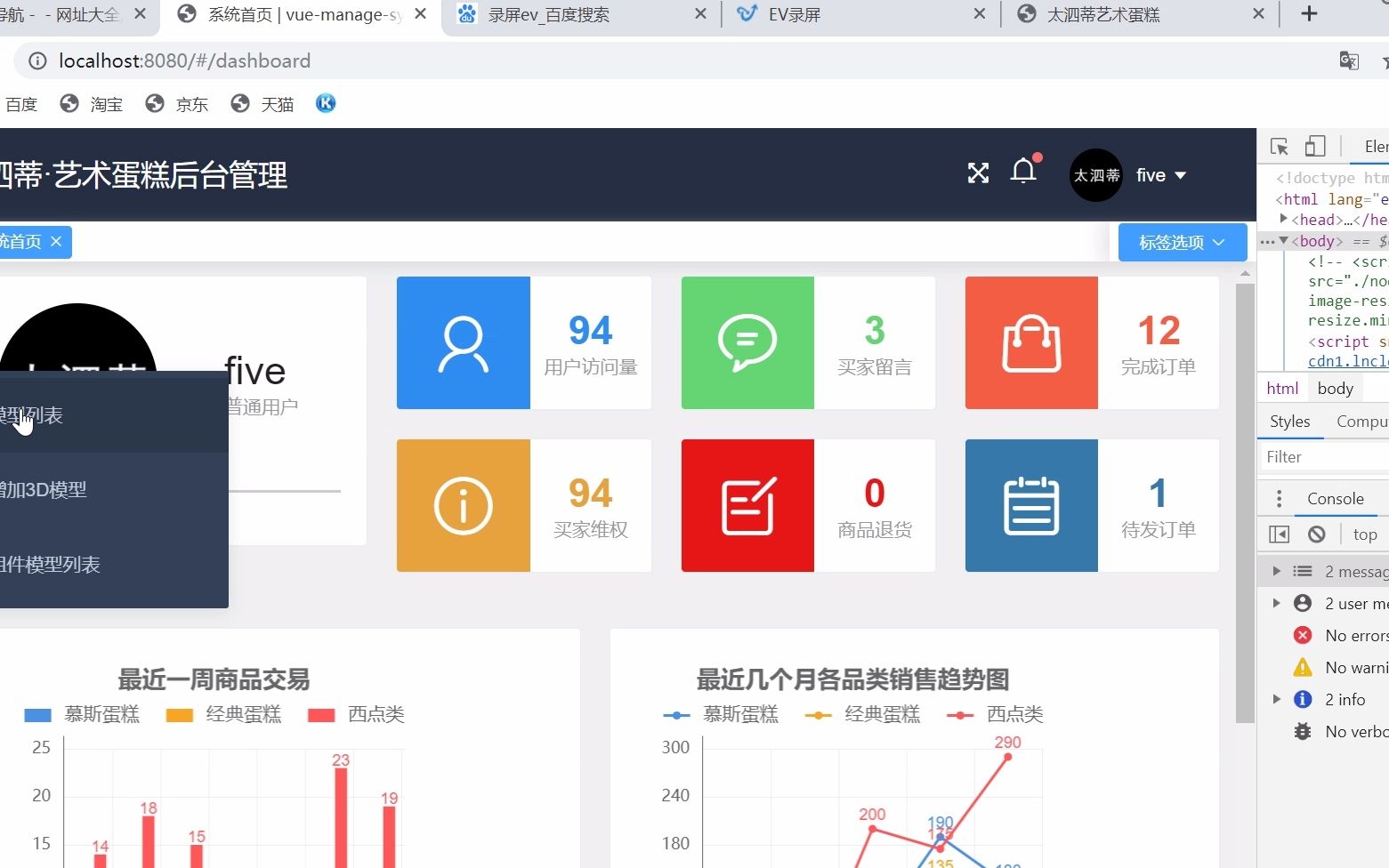
Task: Click the 待发订单 calendar icon
Action: [x=1030, y=504]
